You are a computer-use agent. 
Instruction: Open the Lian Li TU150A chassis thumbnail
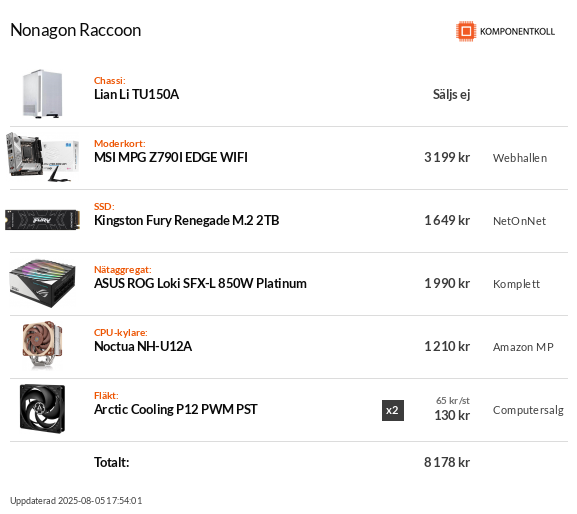click(x=42, y=94)
